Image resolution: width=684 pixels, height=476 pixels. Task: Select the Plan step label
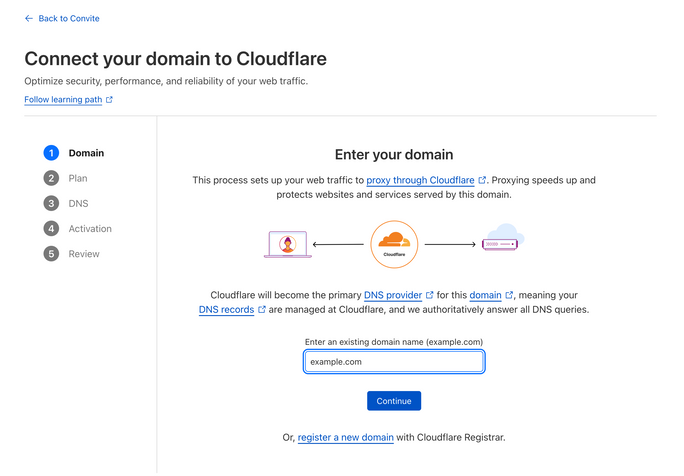pyautogui.click(x=78, y=178)
